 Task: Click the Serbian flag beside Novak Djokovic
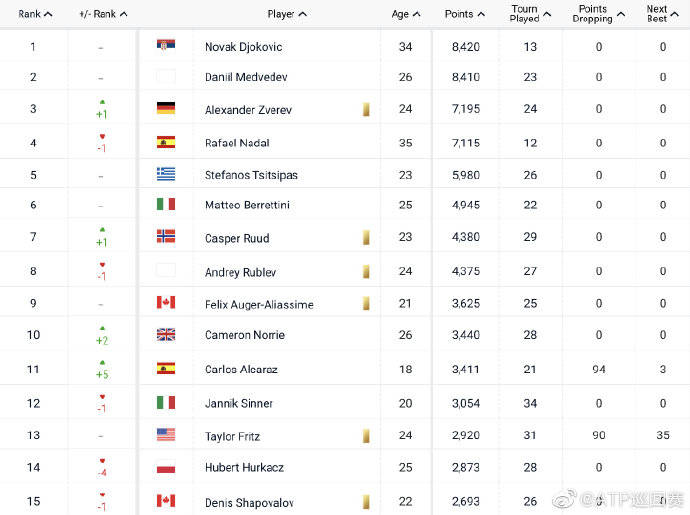pyautogui.click(x=166, y=44)
